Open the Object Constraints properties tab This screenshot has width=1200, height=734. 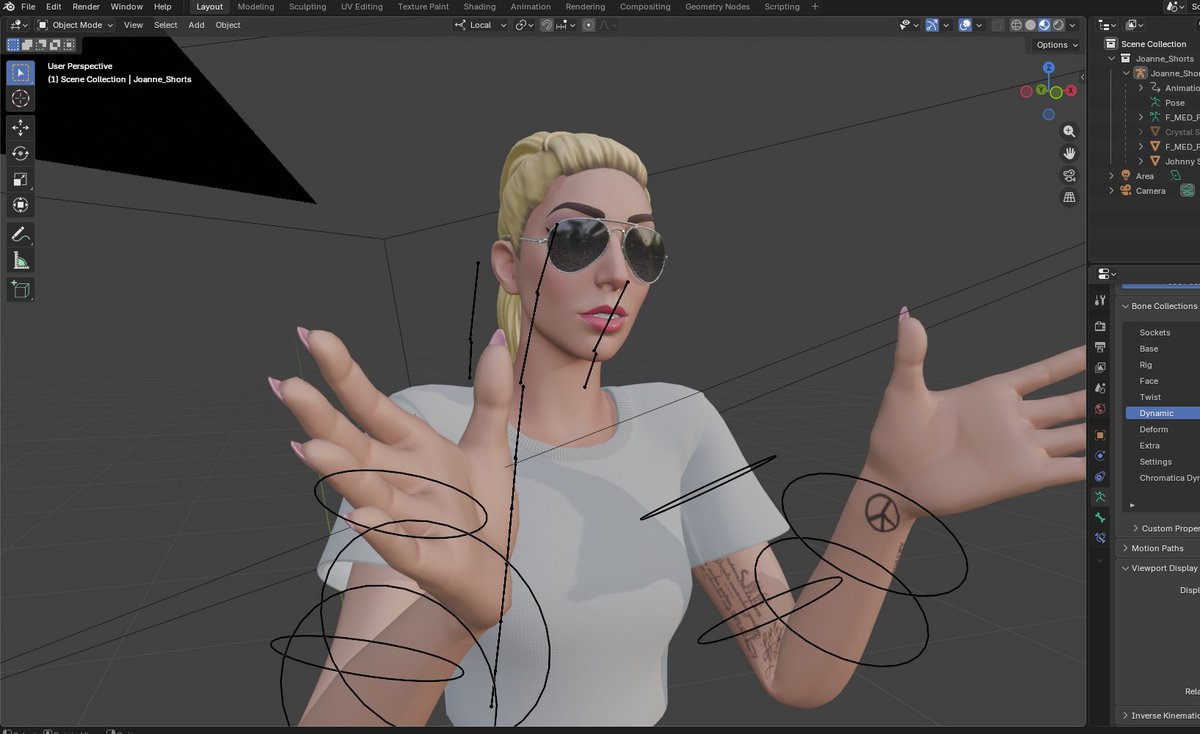tap(1100, 476)
